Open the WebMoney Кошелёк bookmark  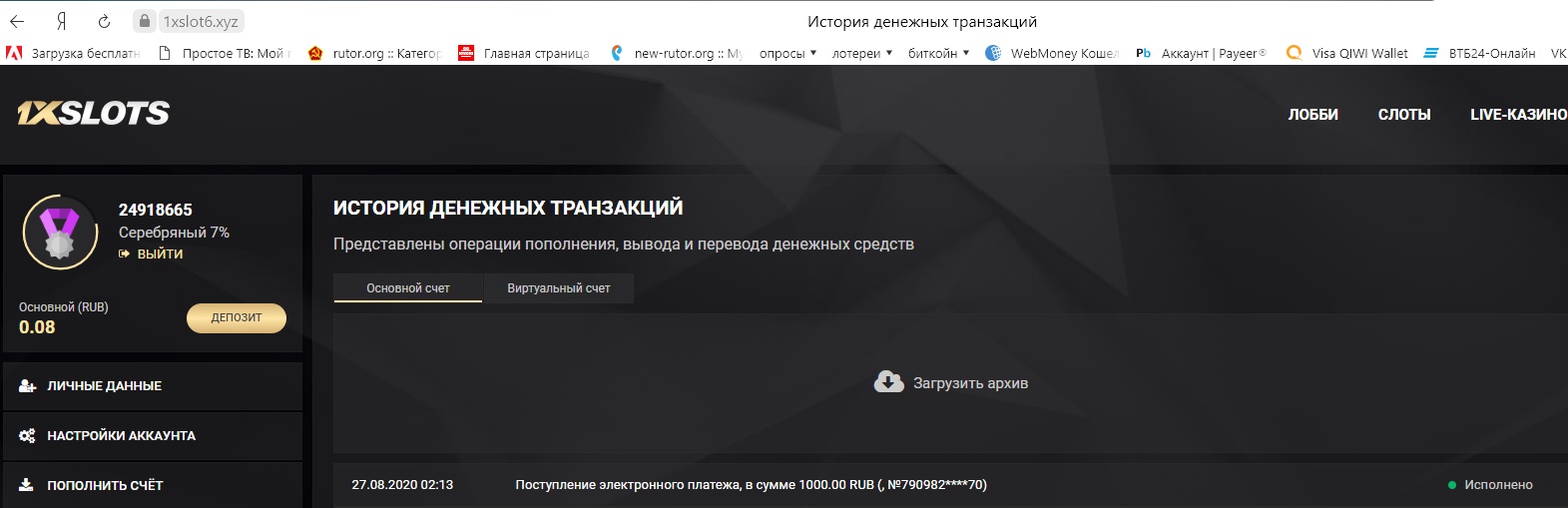1052,53
